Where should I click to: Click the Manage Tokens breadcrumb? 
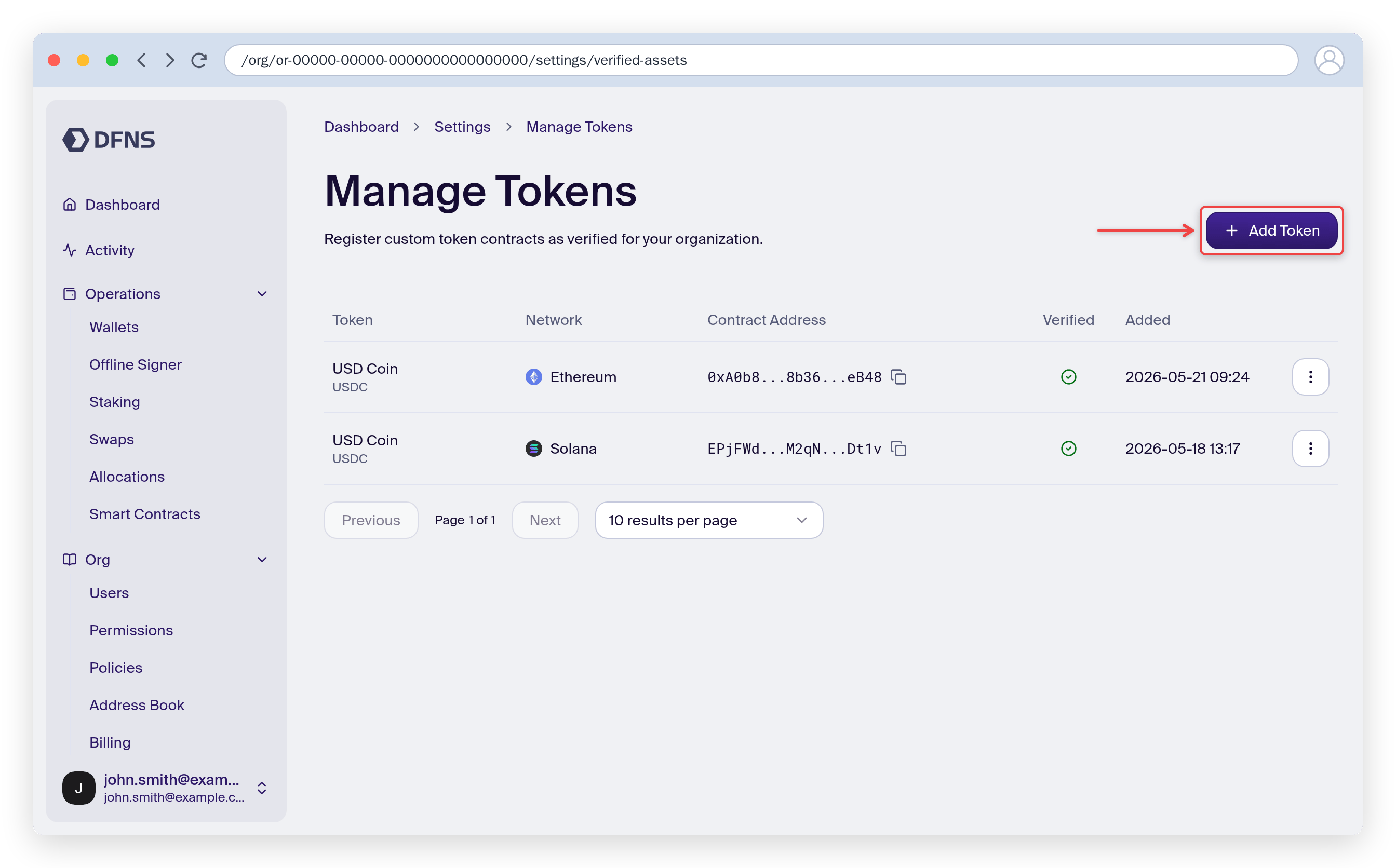pyautogui.click(x=579, y=127)
